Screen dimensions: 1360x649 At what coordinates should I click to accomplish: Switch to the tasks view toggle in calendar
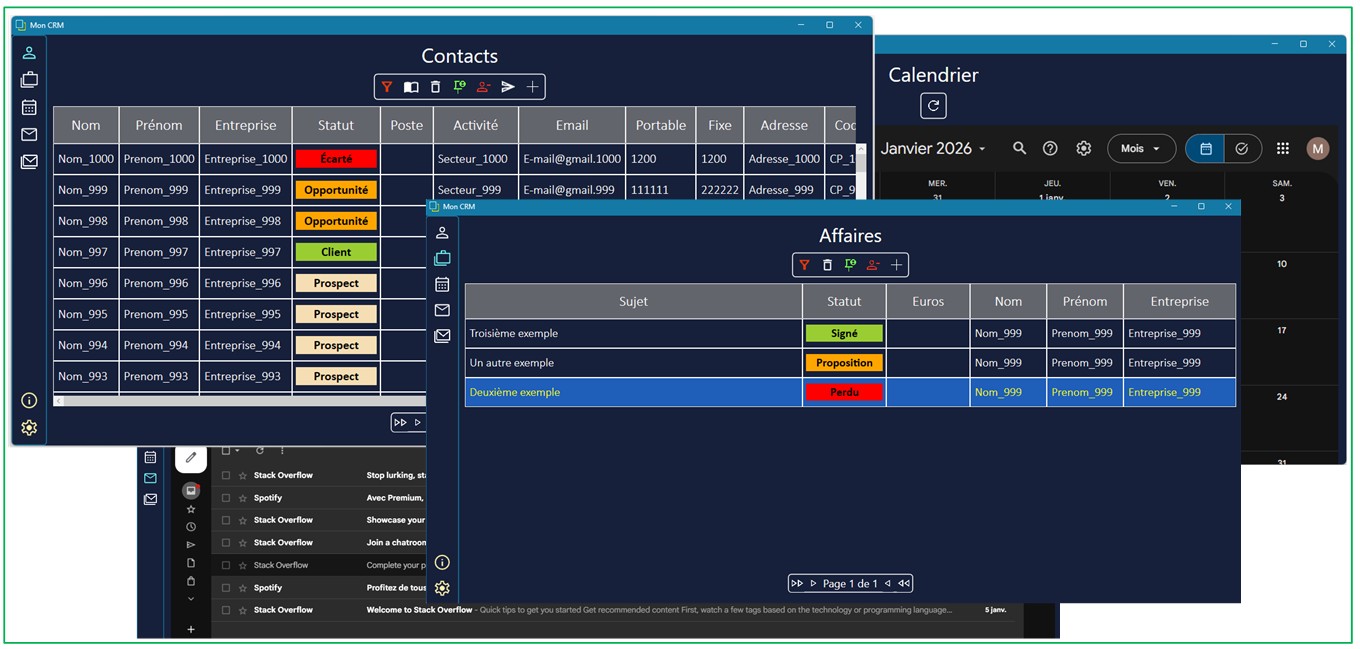pyautogui.click(x=1242, y=149)
